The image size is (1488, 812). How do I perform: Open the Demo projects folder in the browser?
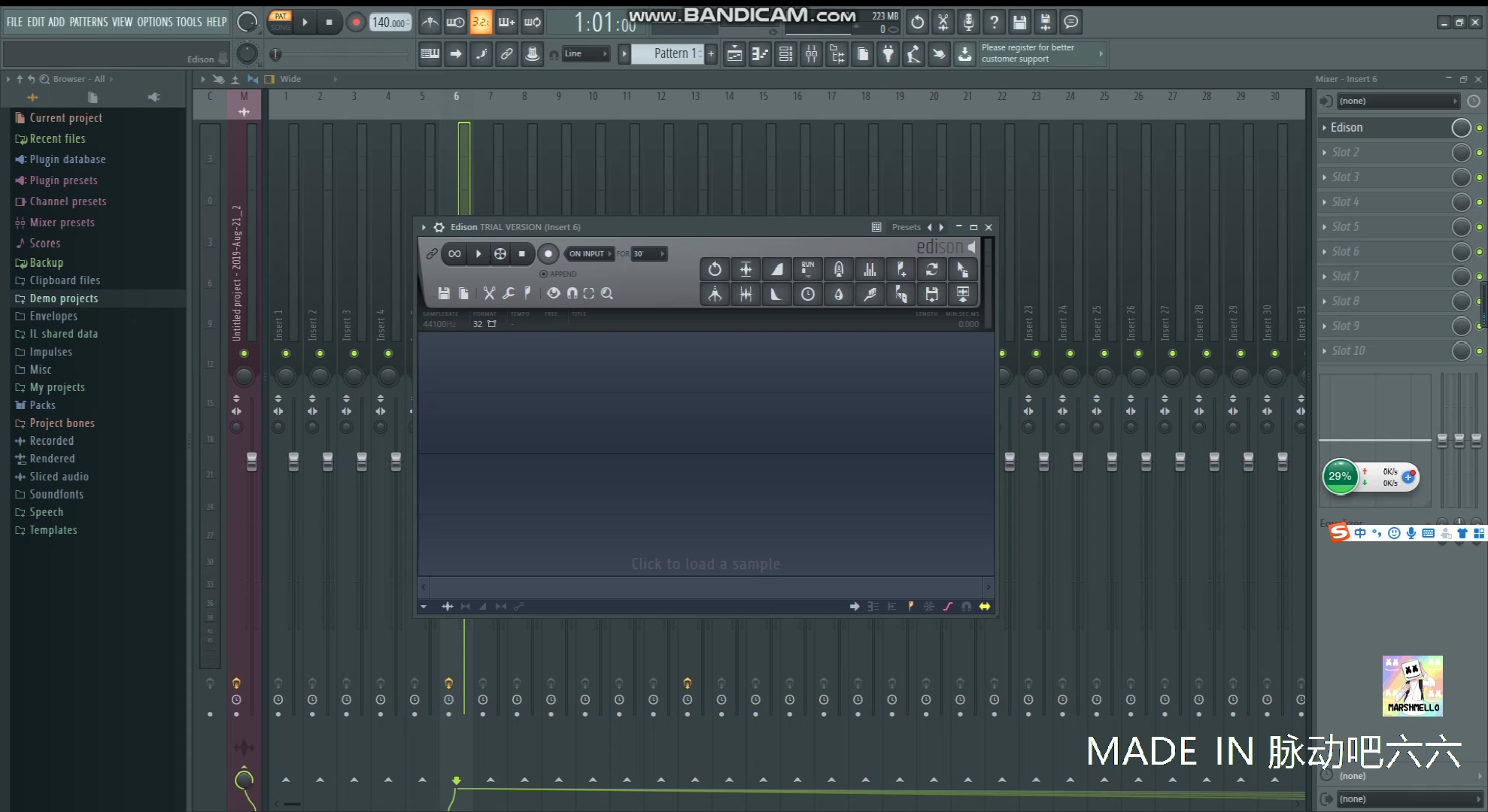tap(63, 298)
